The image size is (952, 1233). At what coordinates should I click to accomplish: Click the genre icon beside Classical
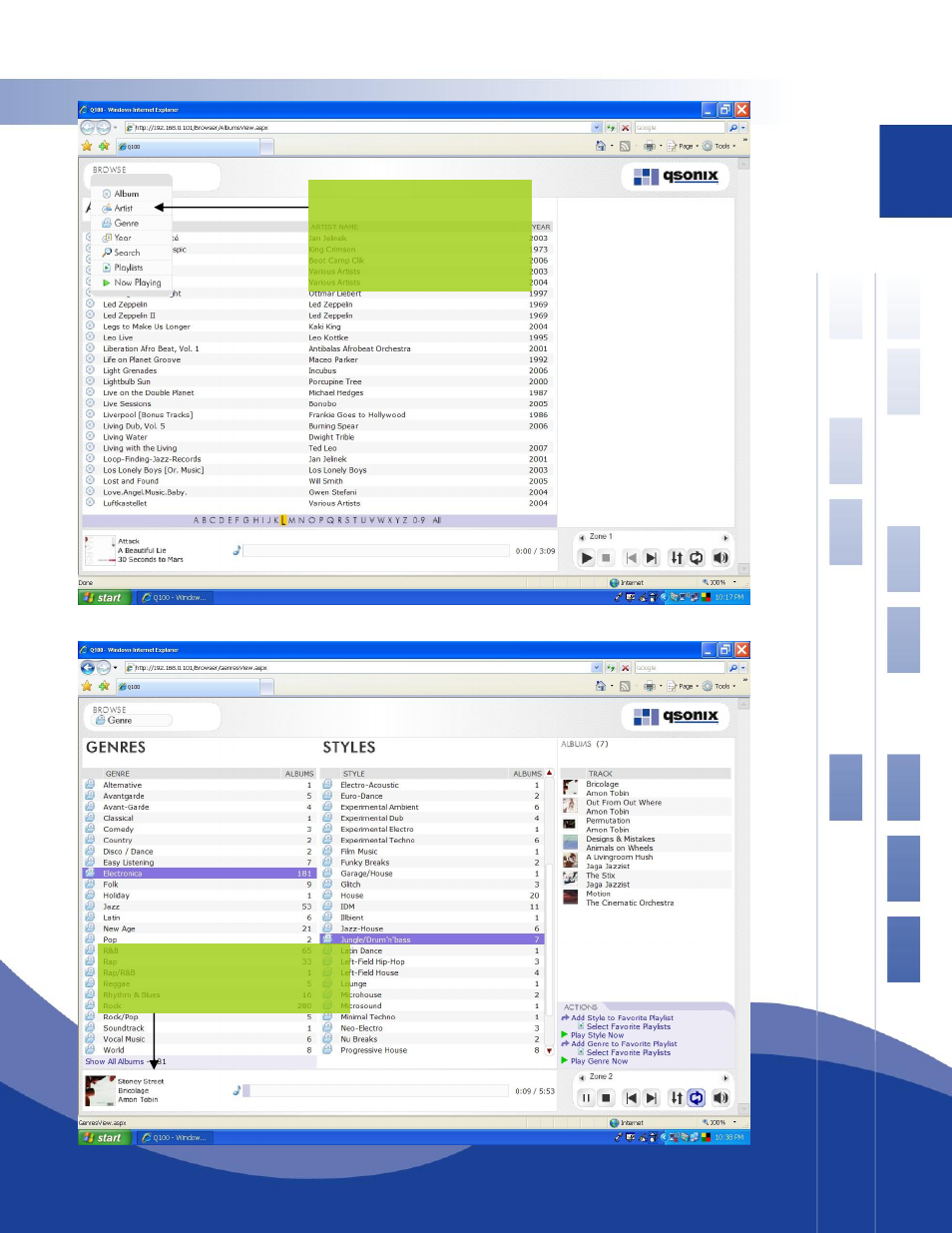point(90,818)
